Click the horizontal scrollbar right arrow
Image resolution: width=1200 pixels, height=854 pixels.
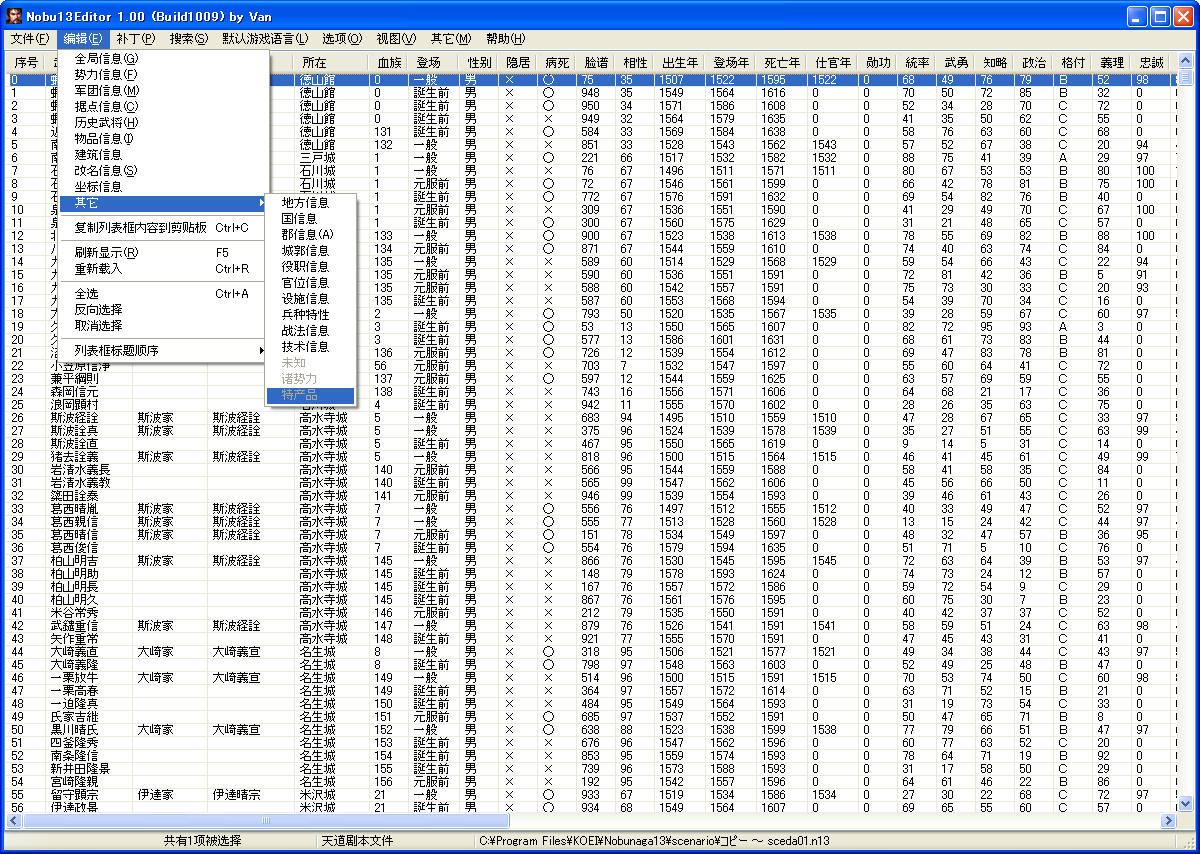[x=1168, y=819]
